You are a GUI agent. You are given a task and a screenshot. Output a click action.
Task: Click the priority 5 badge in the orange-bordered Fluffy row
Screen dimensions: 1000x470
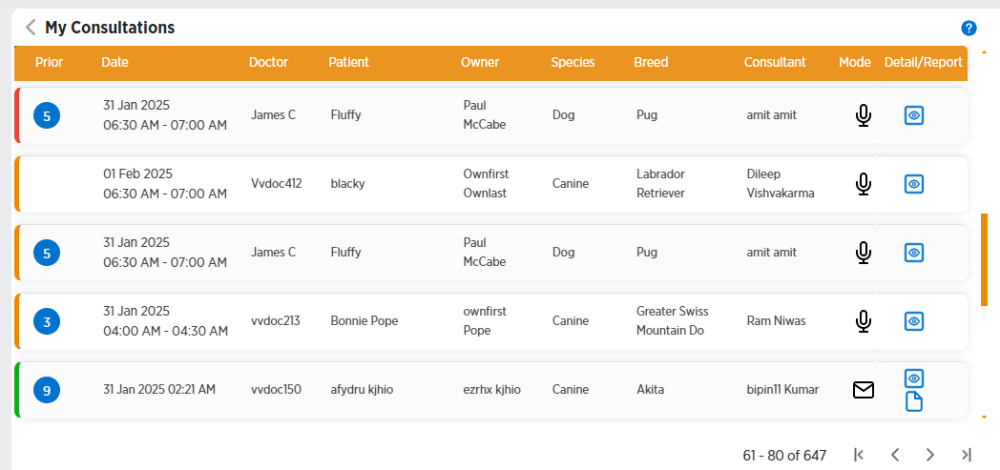(47, 253)
